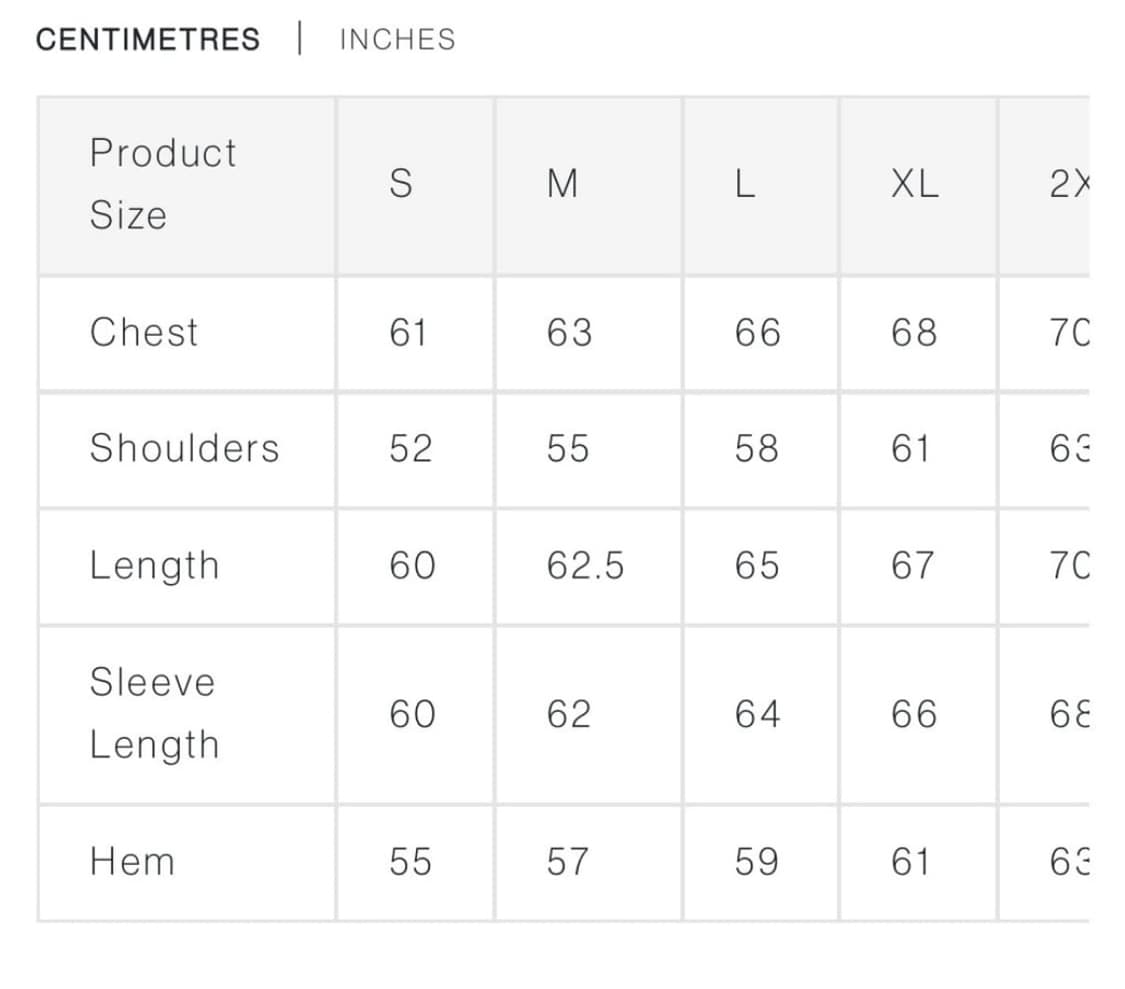Switch to the INCHES unit tab
Screen dimensions: 1125x989
coord(397,40)
